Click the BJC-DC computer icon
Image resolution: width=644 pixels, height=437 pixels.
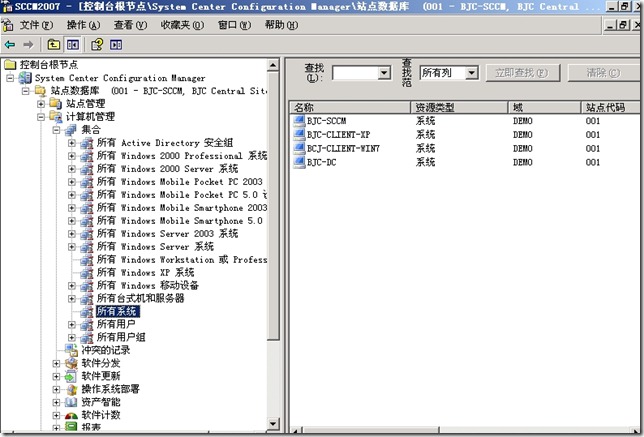click(x=299, y=162)
